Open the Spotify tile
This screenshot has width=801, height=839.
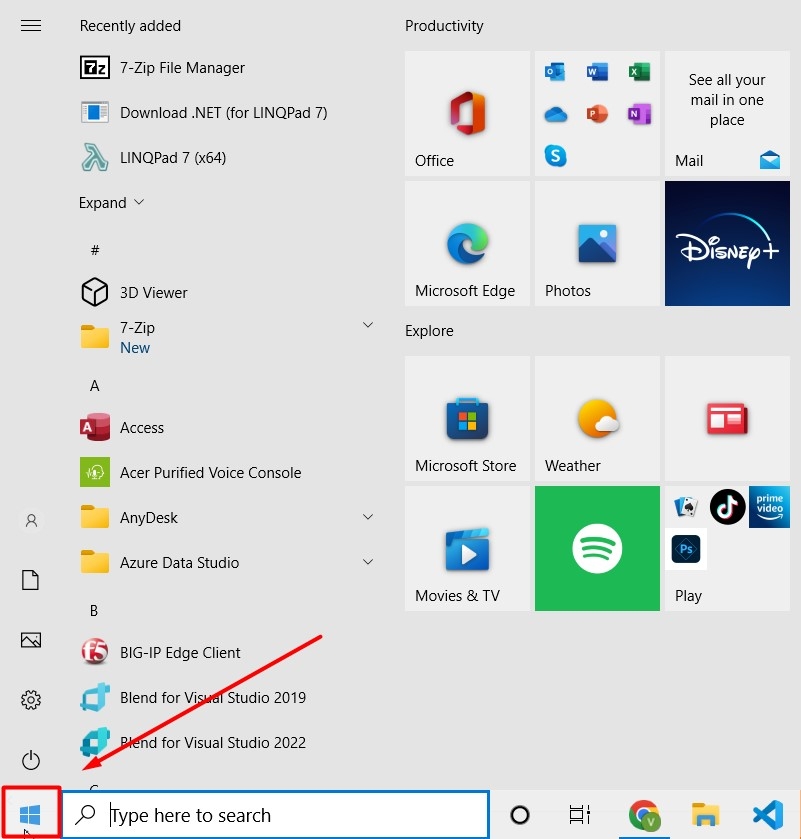tap(597, 548)
